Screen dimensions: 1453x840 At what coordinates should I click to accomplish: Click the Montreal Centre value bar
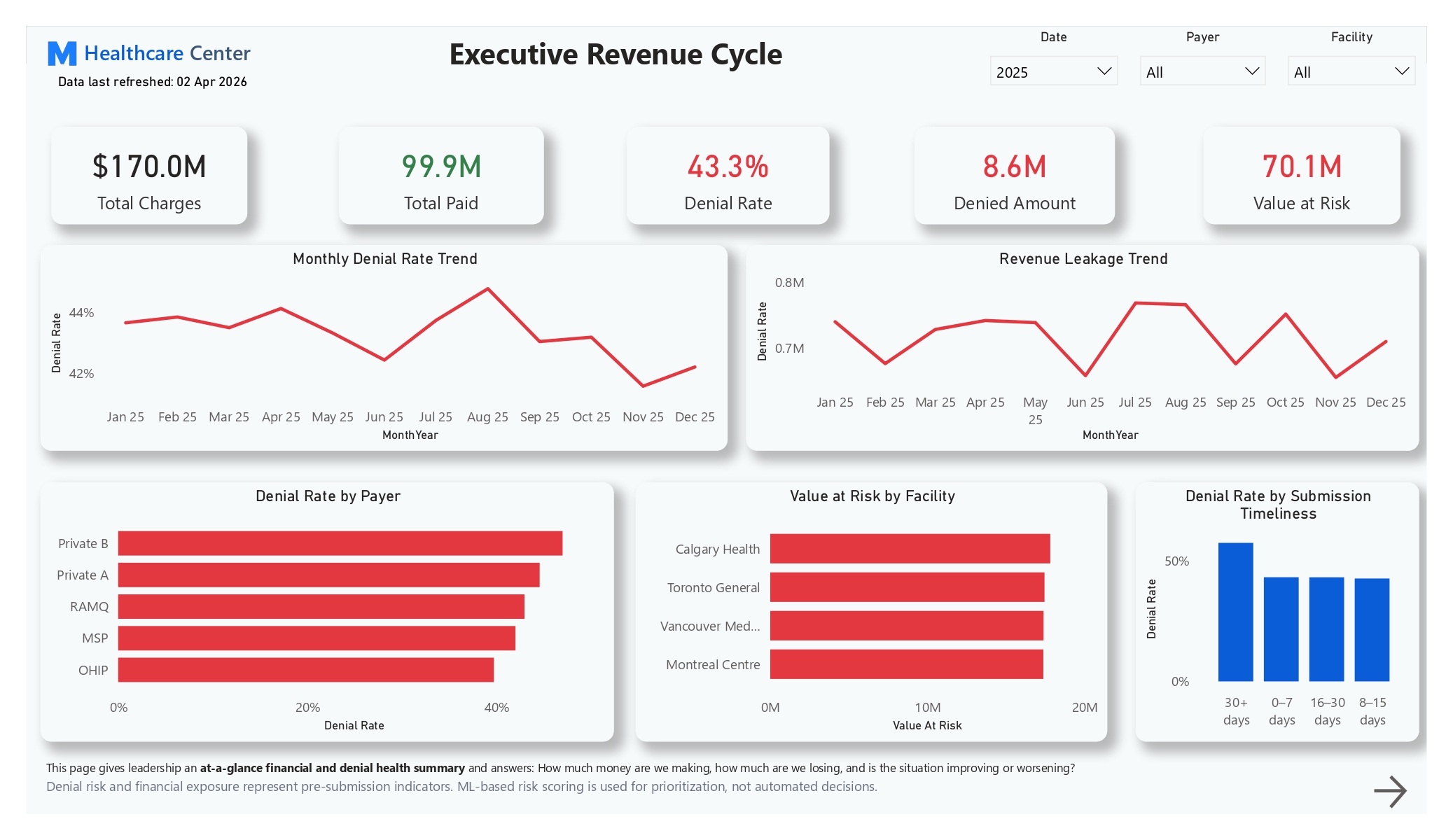[907, 664]
